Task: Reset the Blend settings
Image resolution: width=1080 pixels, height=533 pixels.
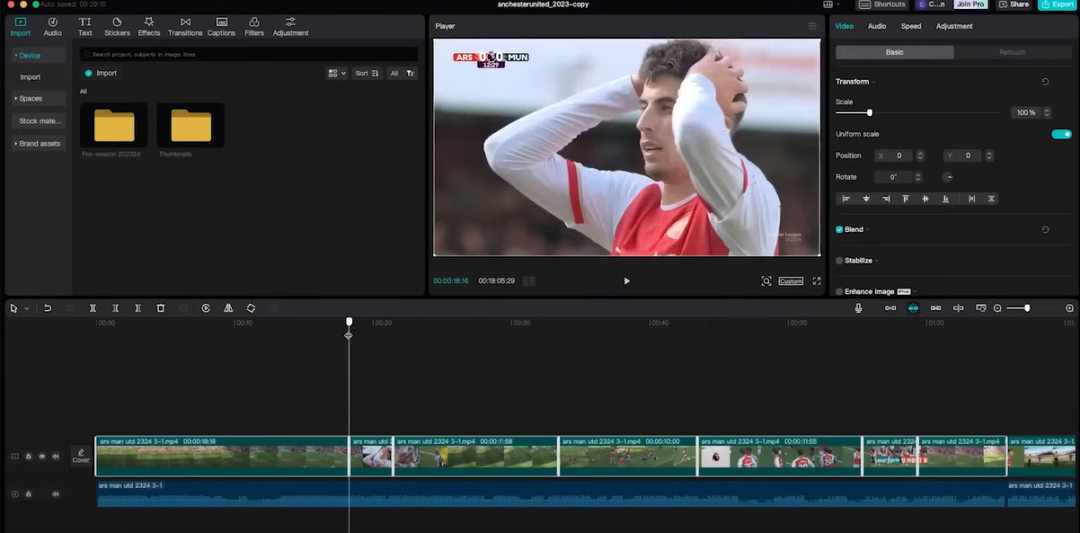Action: coord(1045,230)
